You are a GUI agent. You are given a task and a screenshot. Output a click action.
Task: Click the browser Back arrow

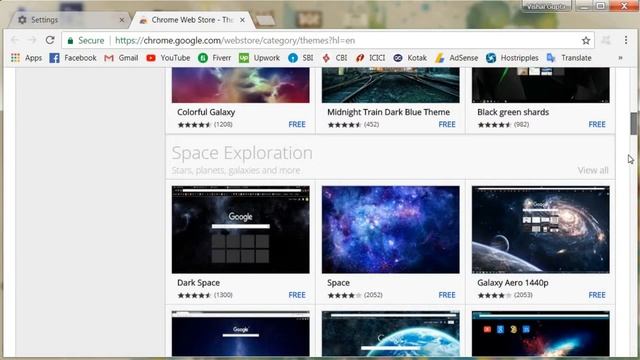click(x=15, y=40)
